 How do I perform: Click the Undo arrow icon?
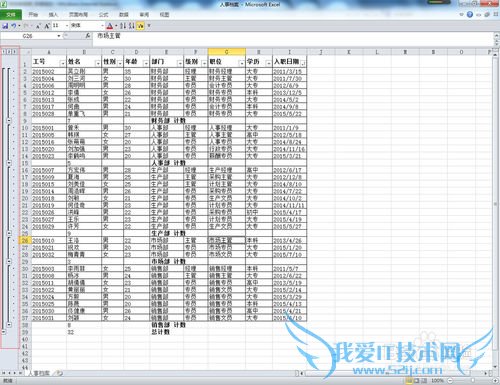13,26
